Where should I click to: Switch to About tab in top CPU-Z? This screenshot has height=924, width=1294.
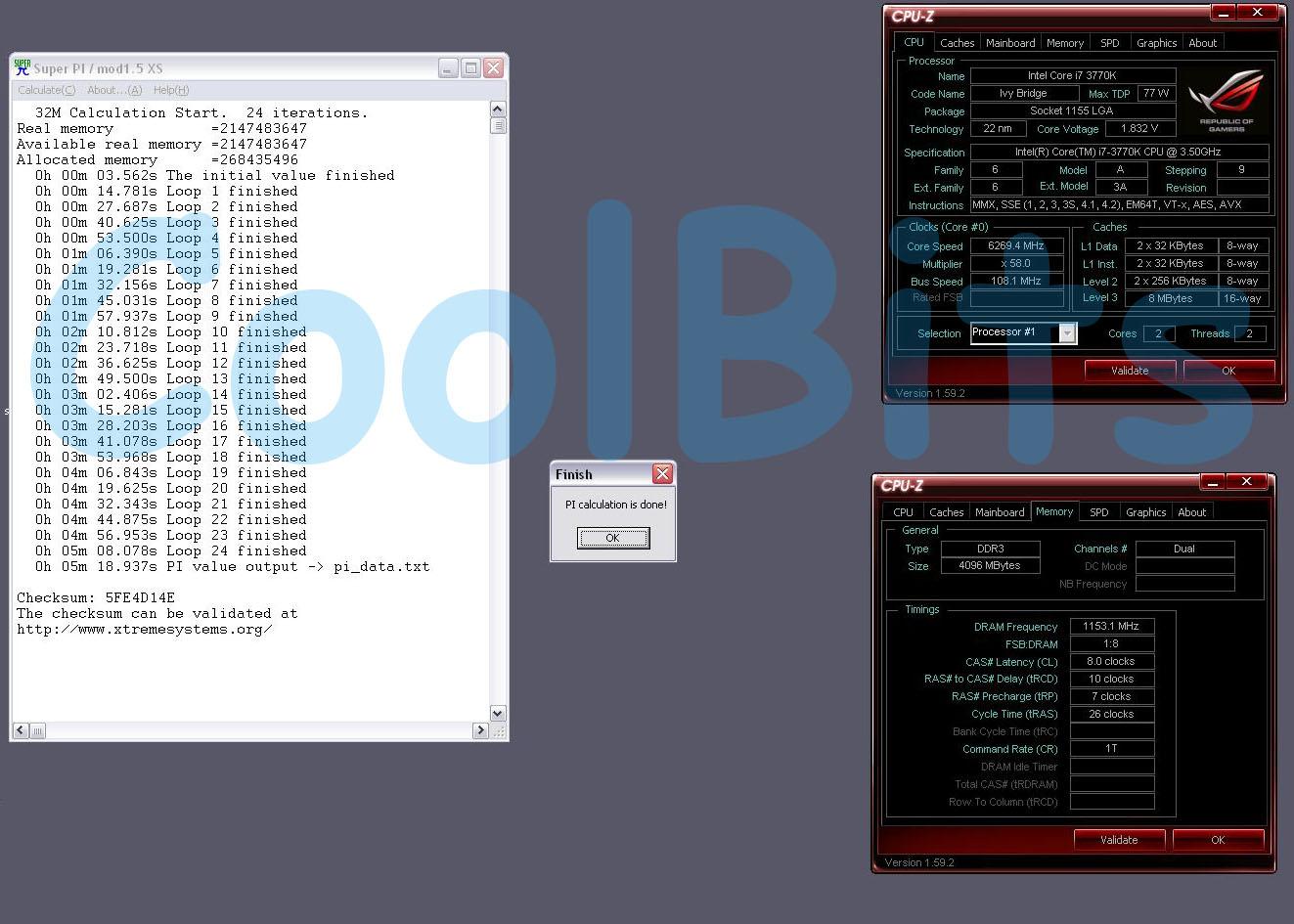pos(1202,43)
